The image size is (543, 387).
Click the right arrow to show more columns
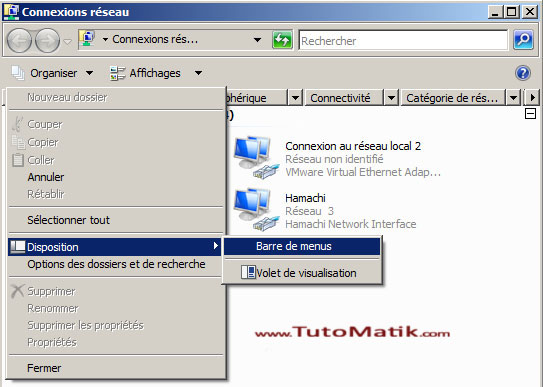click(533, 98)
